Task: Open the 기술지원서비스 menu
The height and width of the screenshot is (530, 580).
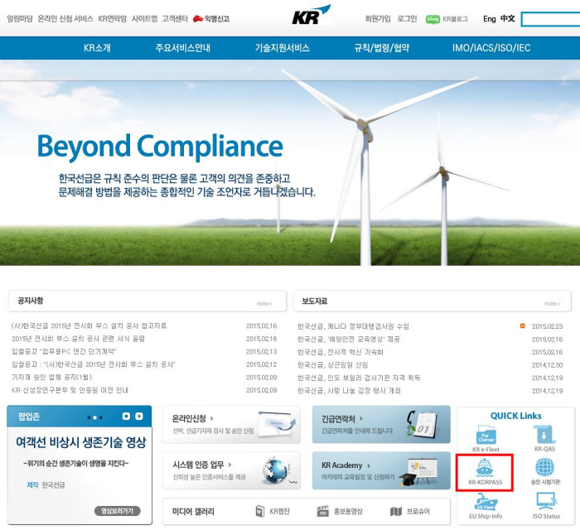Action: pos(282,48)
